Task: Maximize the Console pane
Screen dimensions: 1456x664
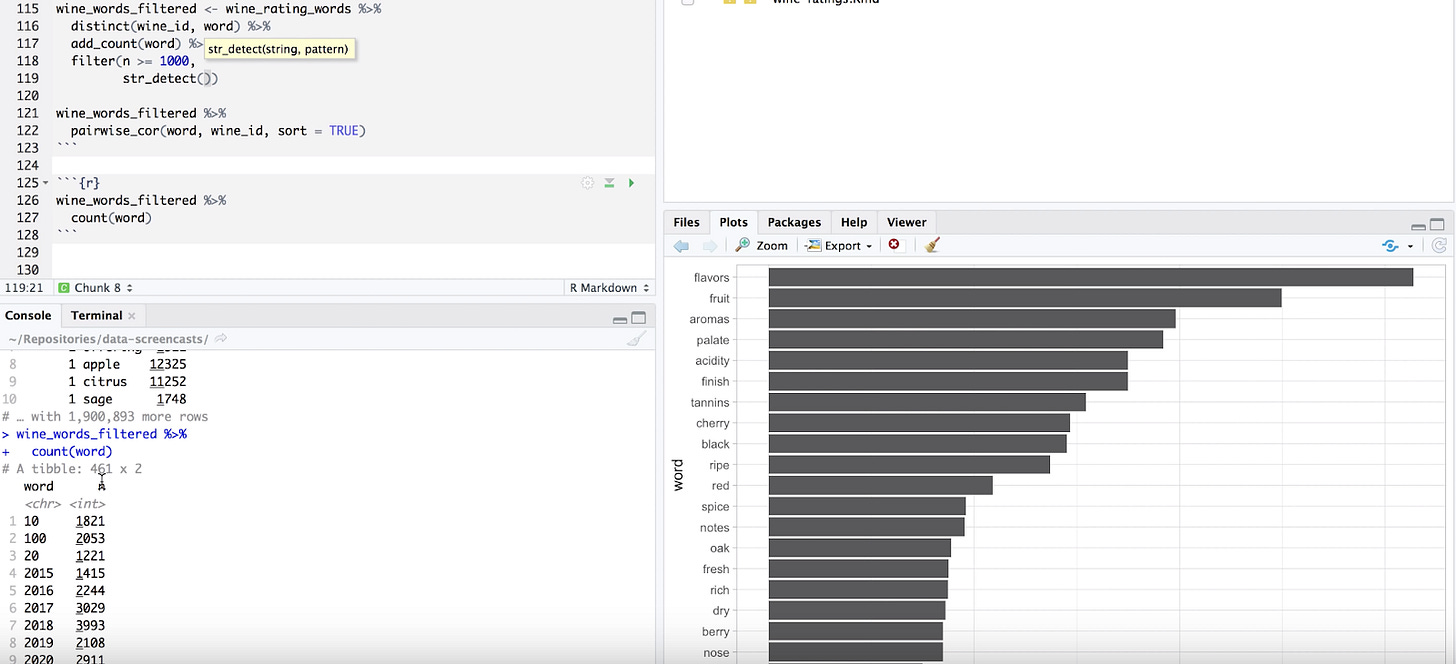Action: 638,318
